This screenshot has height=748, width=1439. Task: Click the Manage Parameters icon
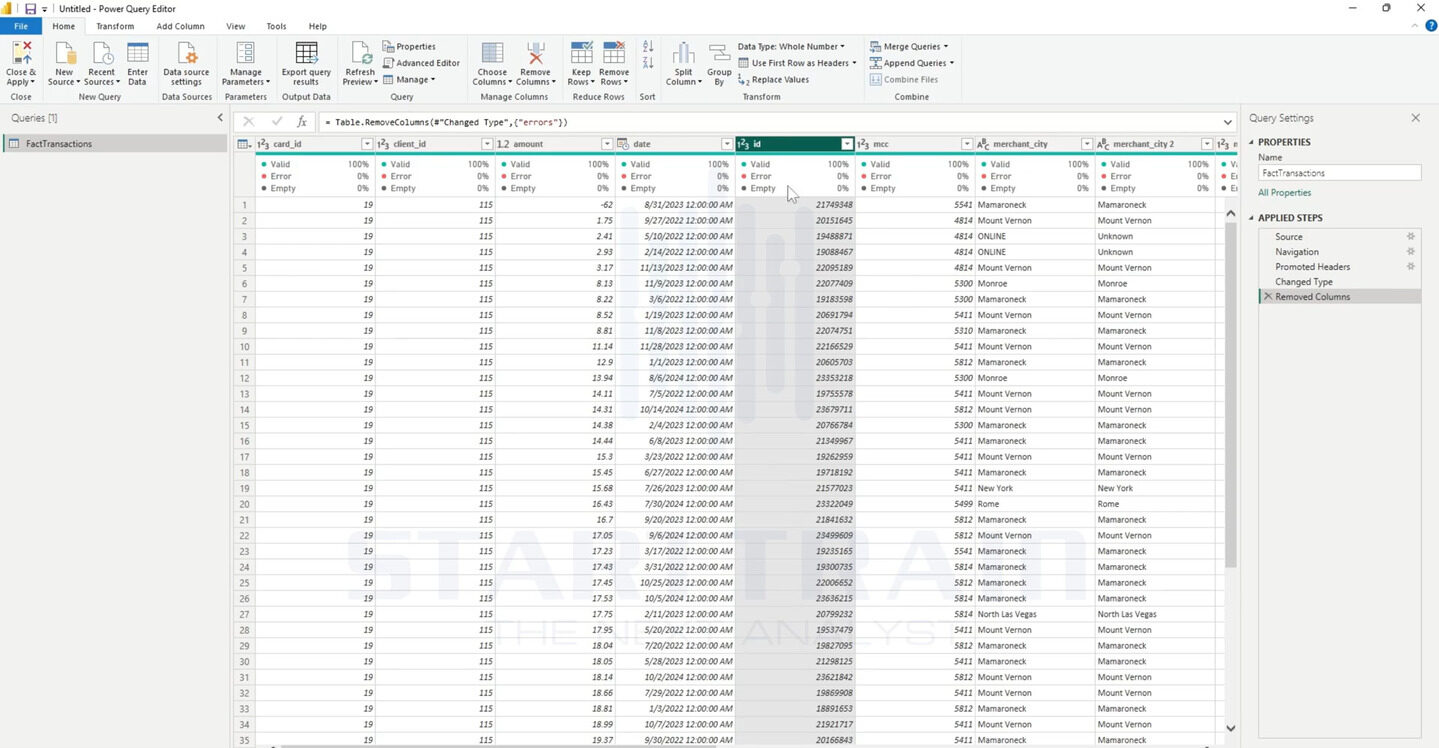click(246, 53)
